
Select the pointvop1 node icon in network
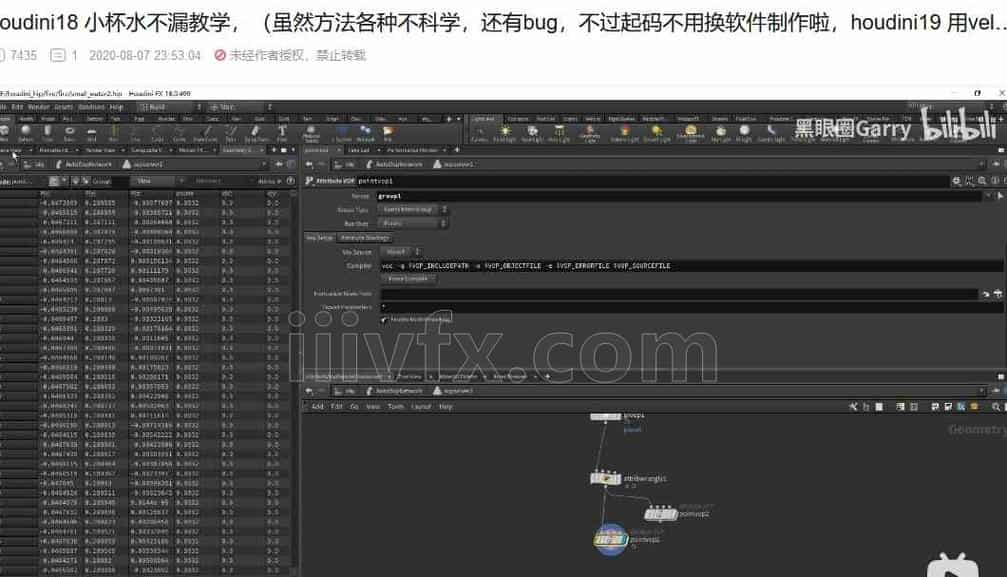[x=610, y=540]
